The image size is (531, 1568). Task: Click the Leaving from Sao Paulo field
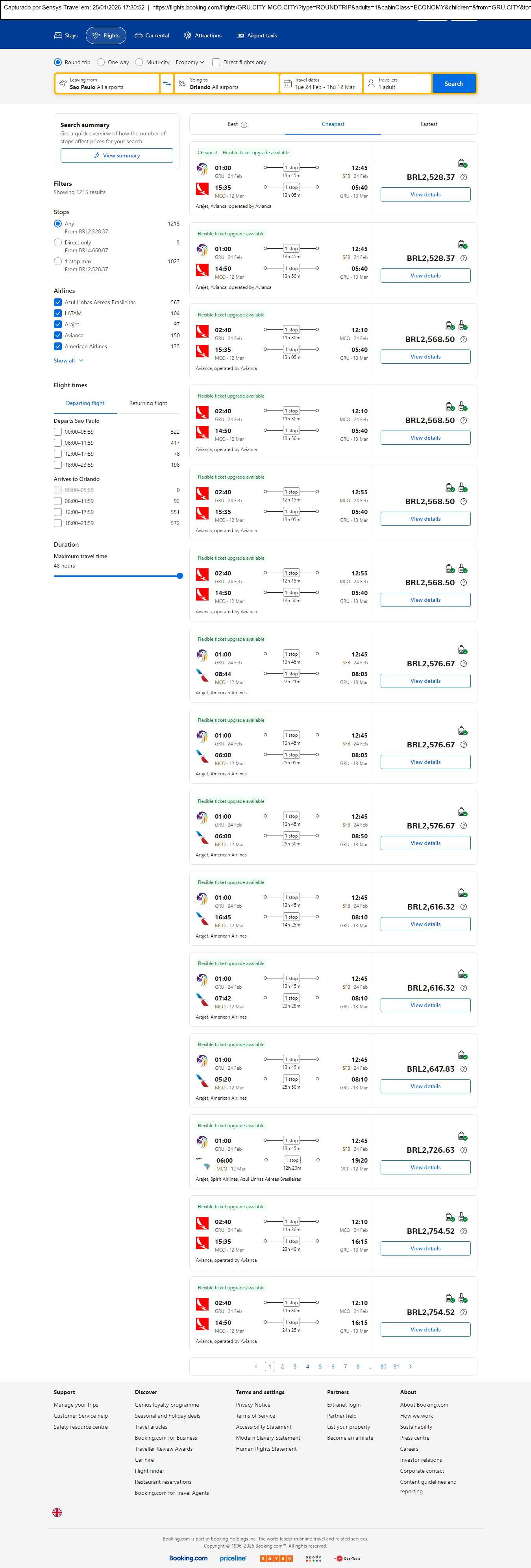pyautogui.click(x=107, y=83)
